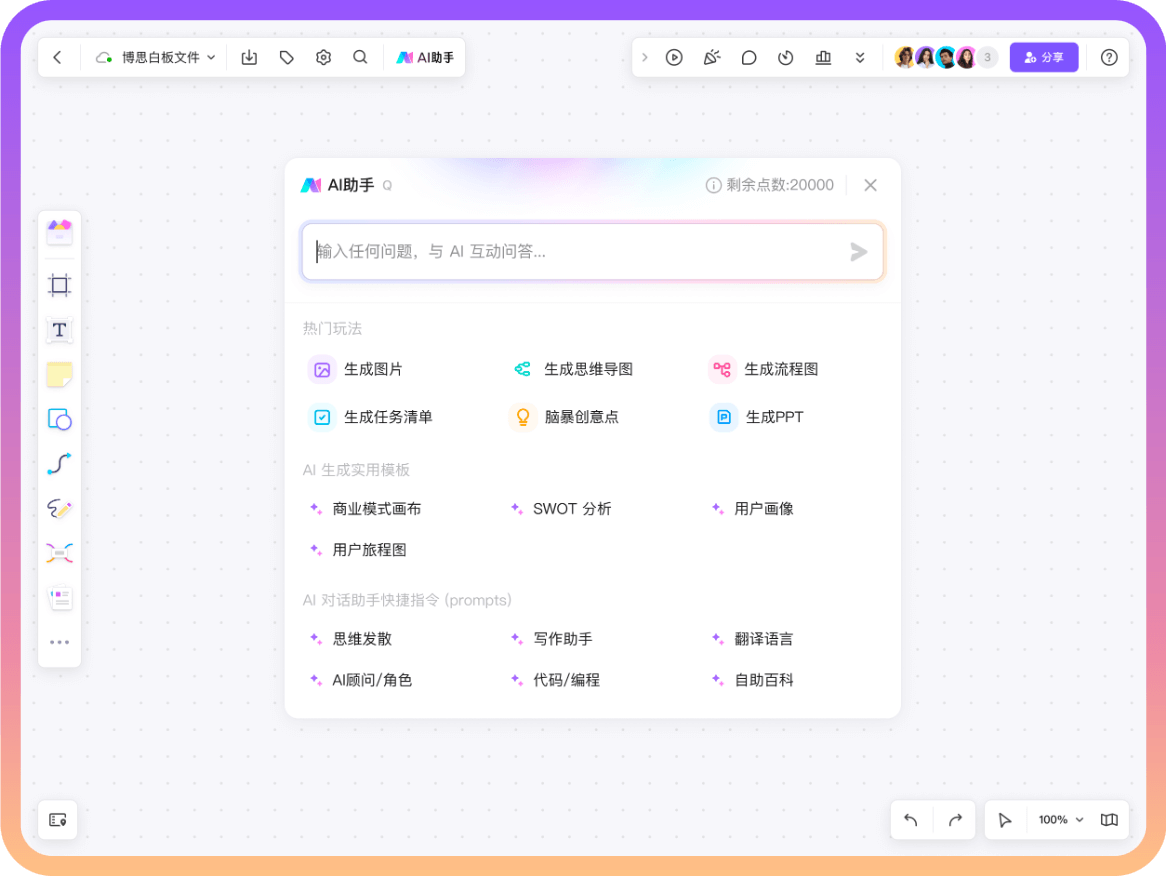Viewport: 1166px width, 876px height.
Task: Click the celebration confetti icon
Action: (x=712, y=57)
